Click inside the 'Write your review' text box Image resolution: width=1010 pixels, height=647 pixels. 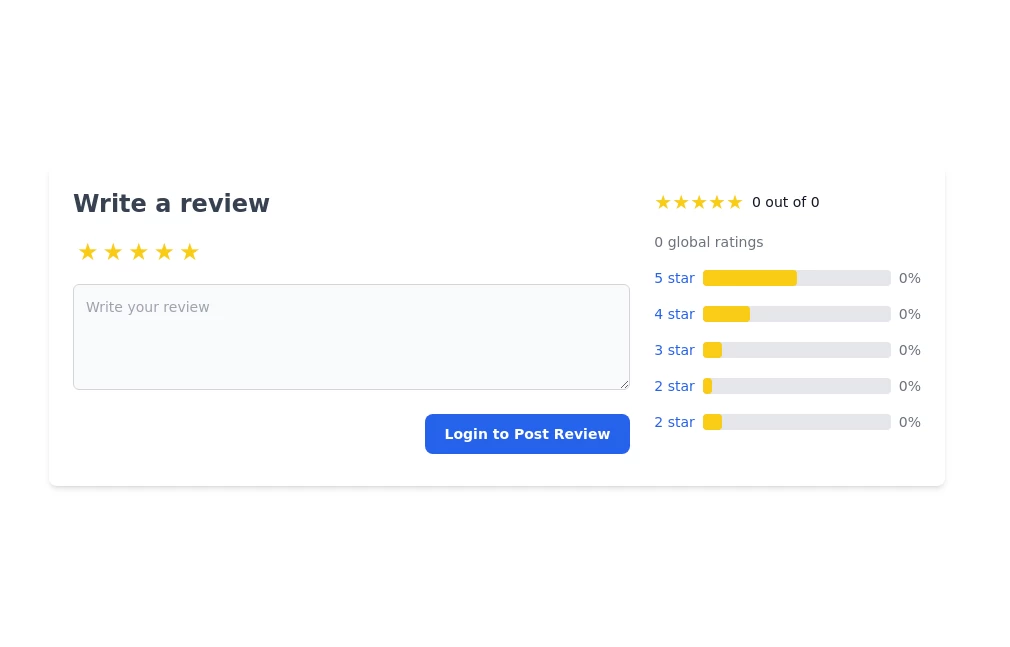click(351, 337)
